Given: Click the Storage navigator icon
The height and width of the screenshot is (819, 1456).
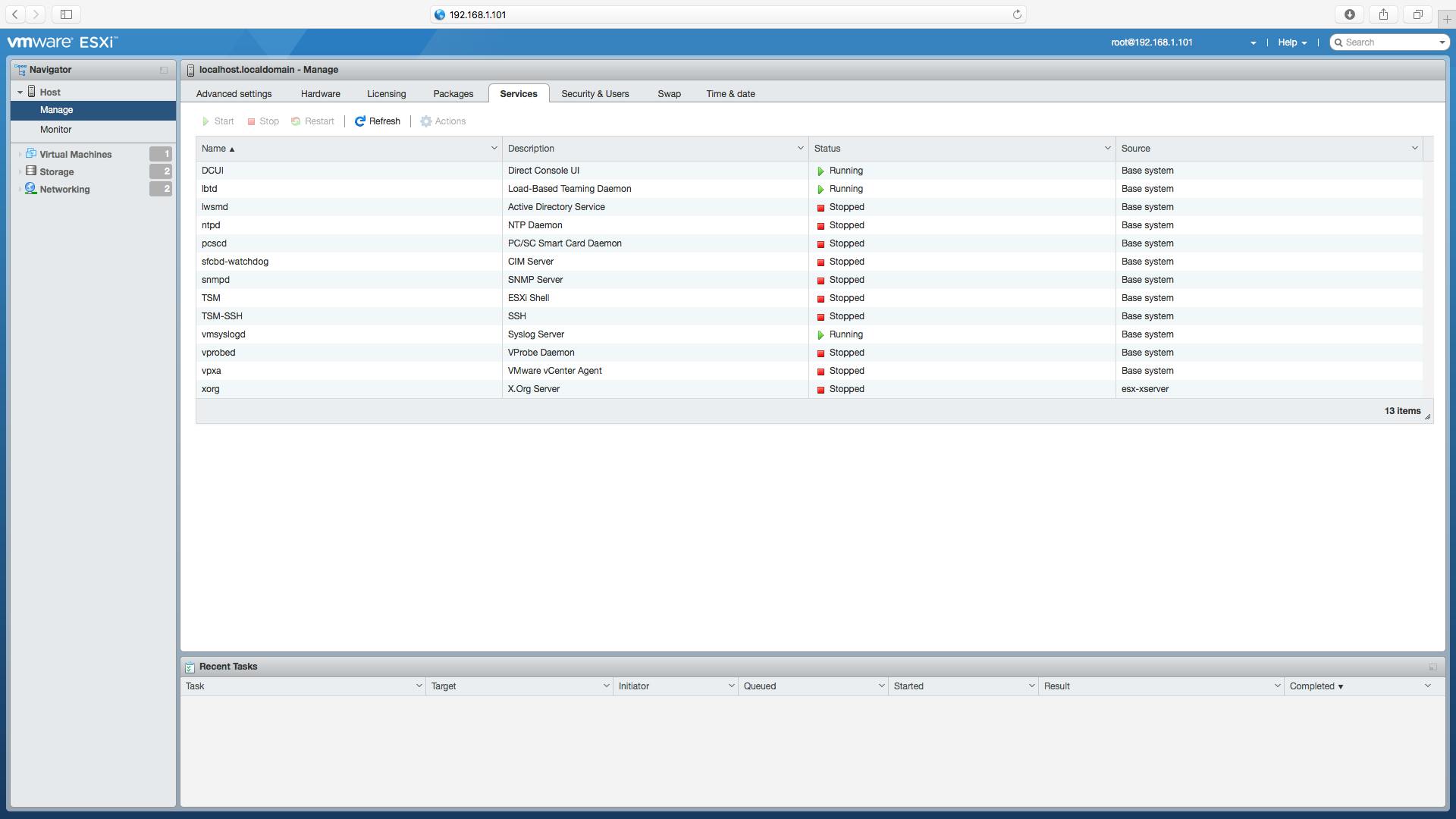Looking at the screenshot, I should pyautogui.click(x=31, y=171).
